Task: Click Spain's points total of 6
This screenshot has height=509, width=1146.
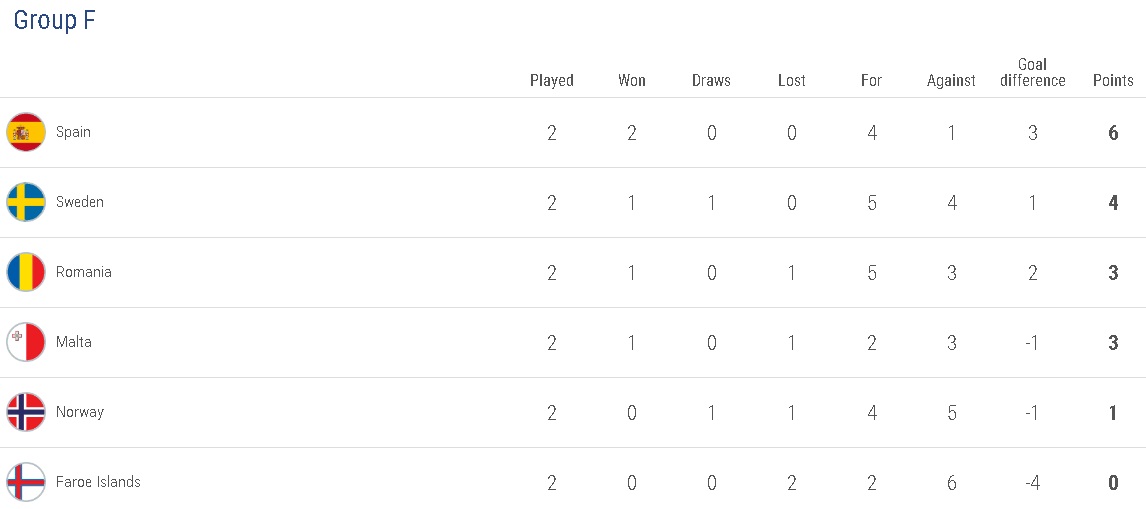Action: click(x=1113, y=132)
